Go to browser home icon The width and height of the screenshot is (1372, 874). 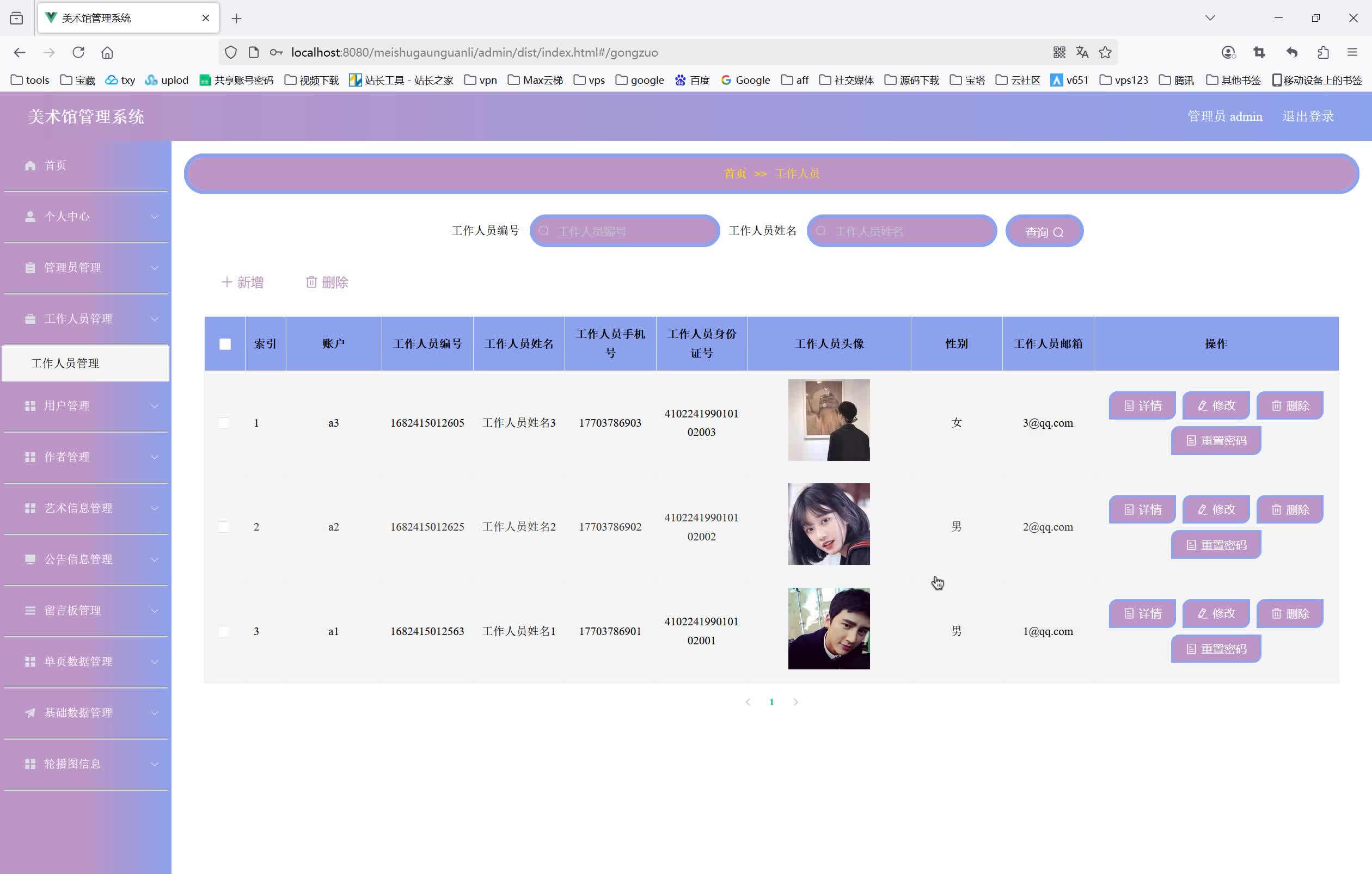point(107,52)
